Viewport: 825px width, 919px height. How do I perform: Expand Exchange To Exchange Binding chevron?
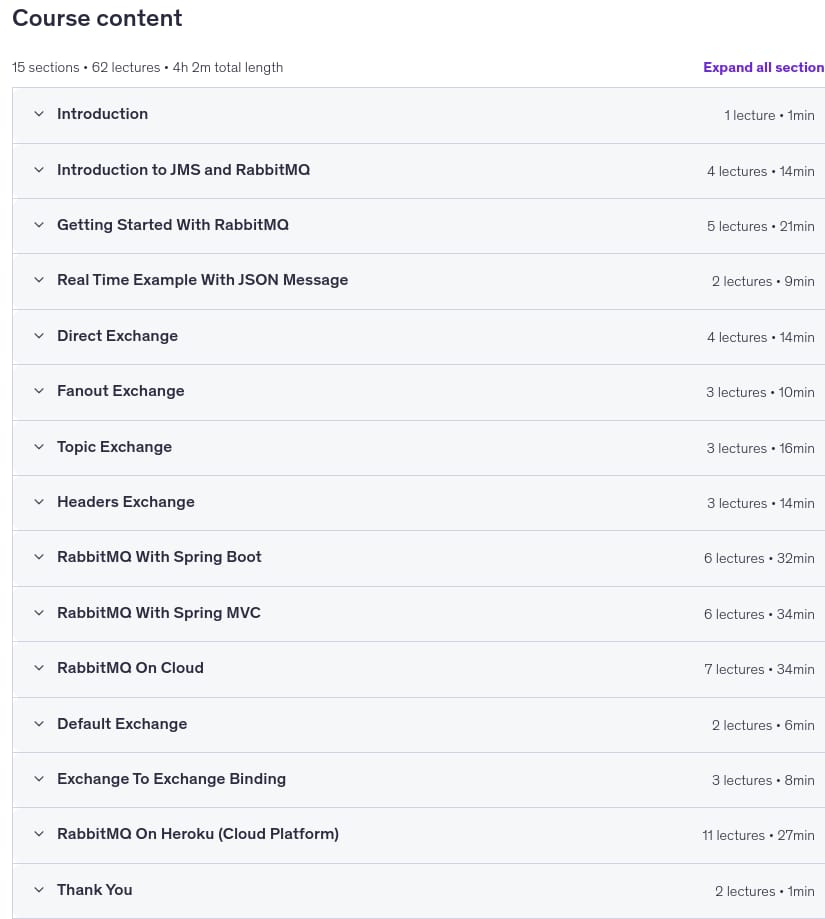coord(39,779)
